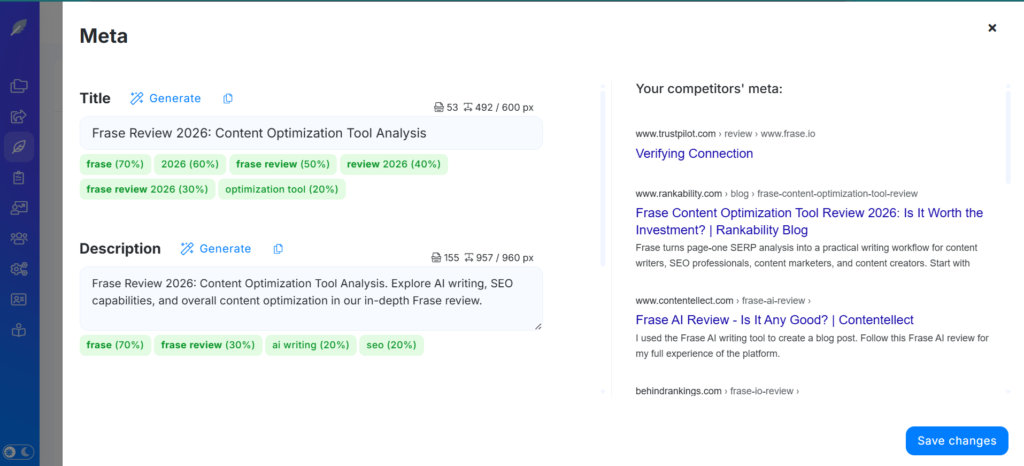This screenshot has height=466, width=1024.
Task: Click the 'frase review (50%)' keyword tag
Action: coord(283,164)
